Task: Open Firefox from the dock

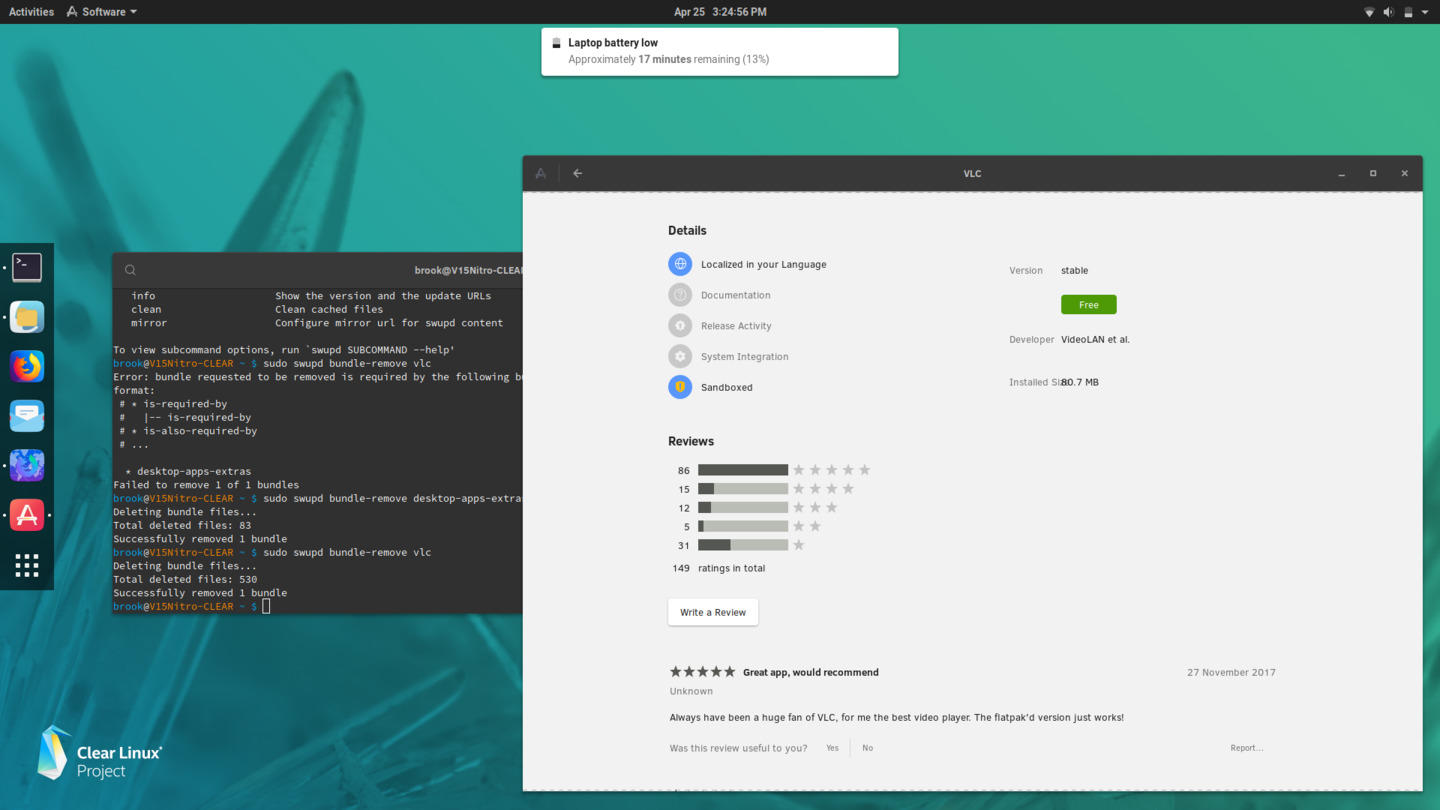Action: click(x=27, y=366)
